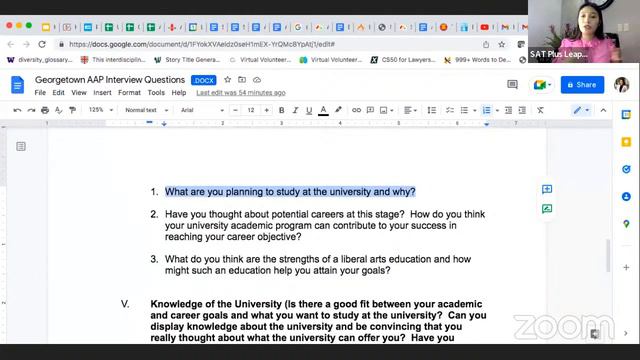Screen dimensions: 640x360
Task: Reload the page in the browser
Action: (x=42, y=44)
